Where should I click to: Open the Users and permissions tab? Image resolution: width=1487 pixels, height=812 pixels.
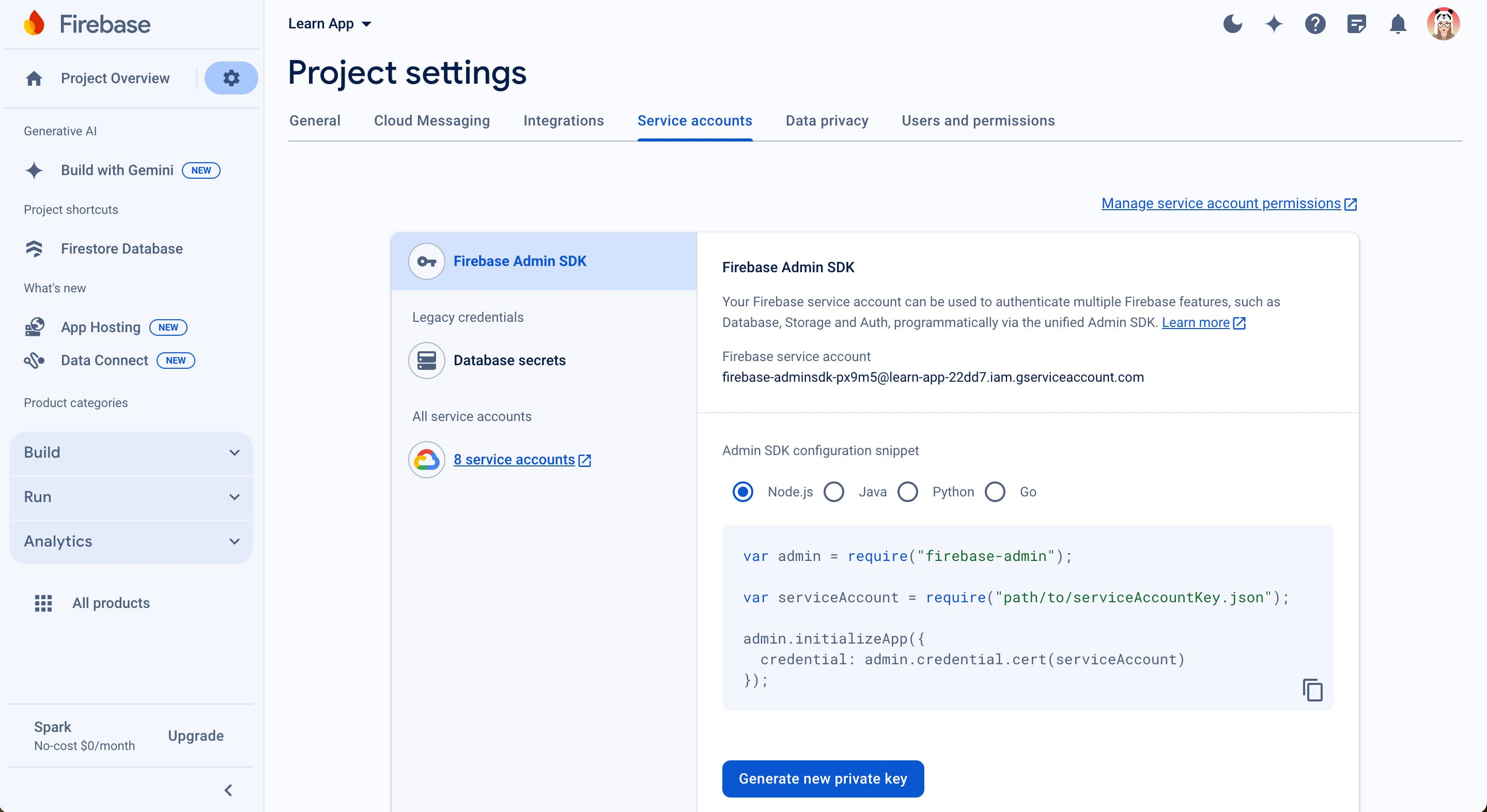click(978, 121)
